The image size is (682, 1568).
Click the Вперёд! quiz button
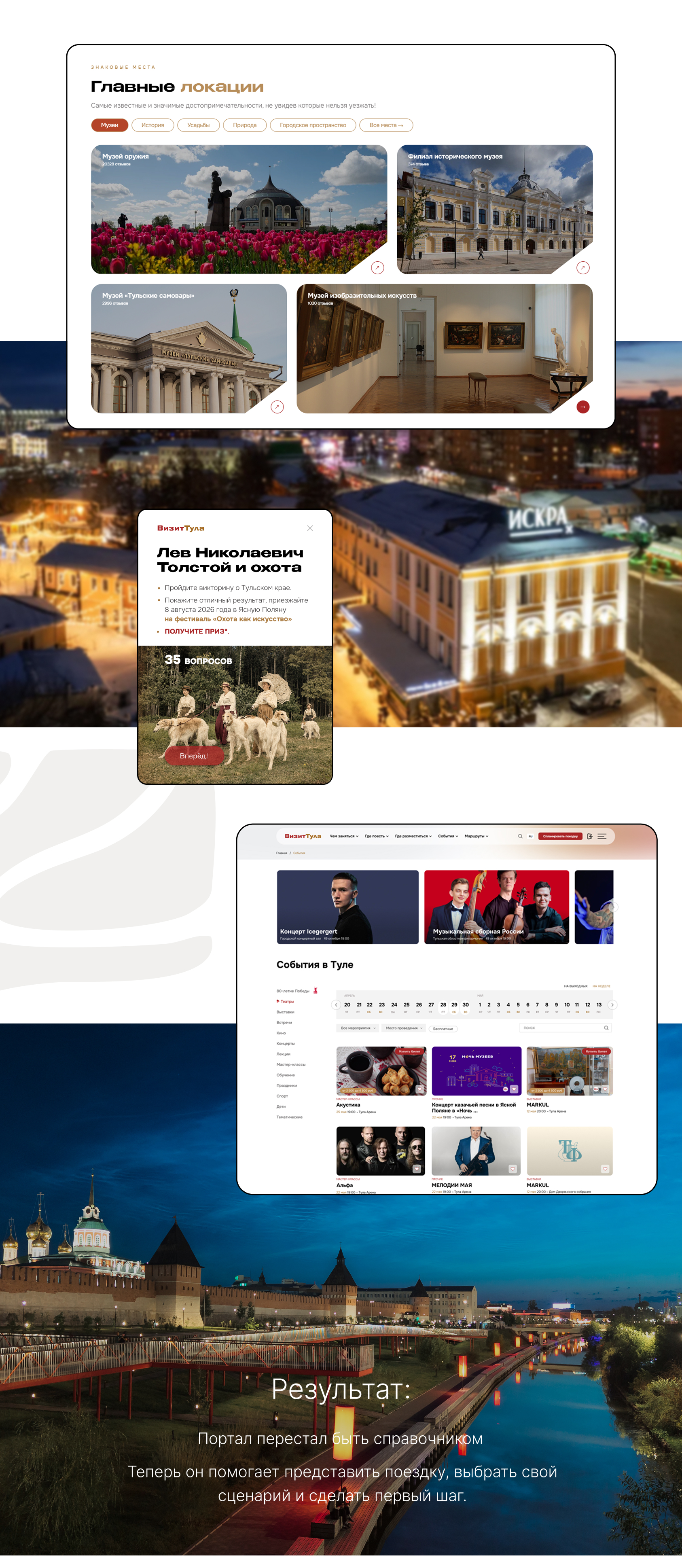[x=194, y=755]
